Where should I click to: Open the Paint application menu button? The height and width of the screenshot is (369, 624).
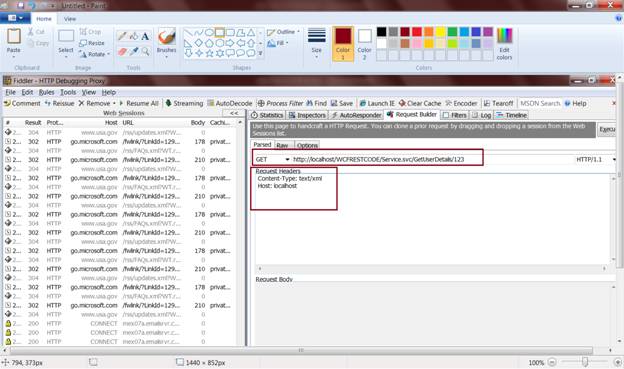click(14, 18)
